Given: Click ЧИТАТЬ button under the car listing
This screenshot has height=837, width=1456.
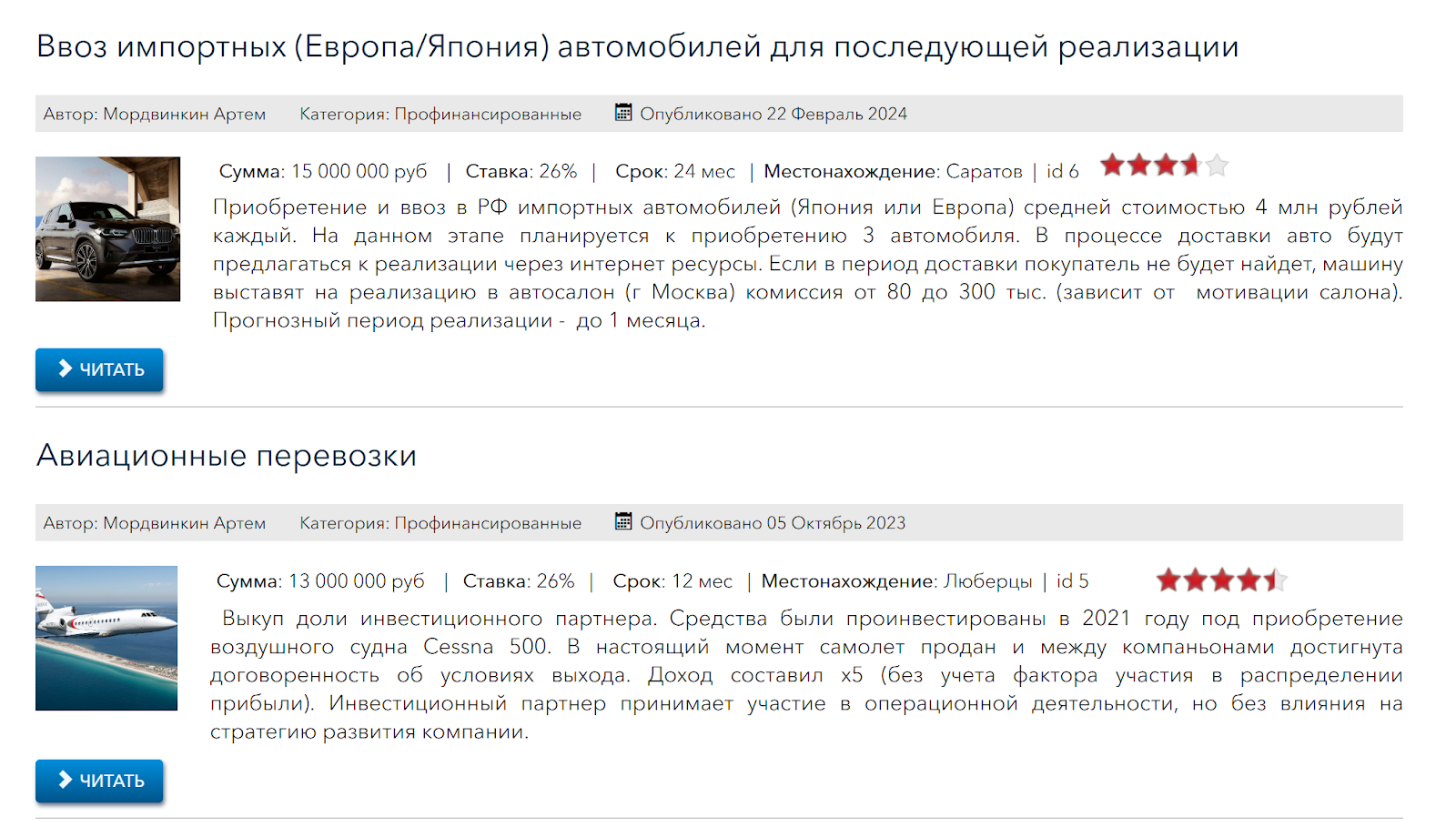Looking at the screenshot, I should (99, 369).
